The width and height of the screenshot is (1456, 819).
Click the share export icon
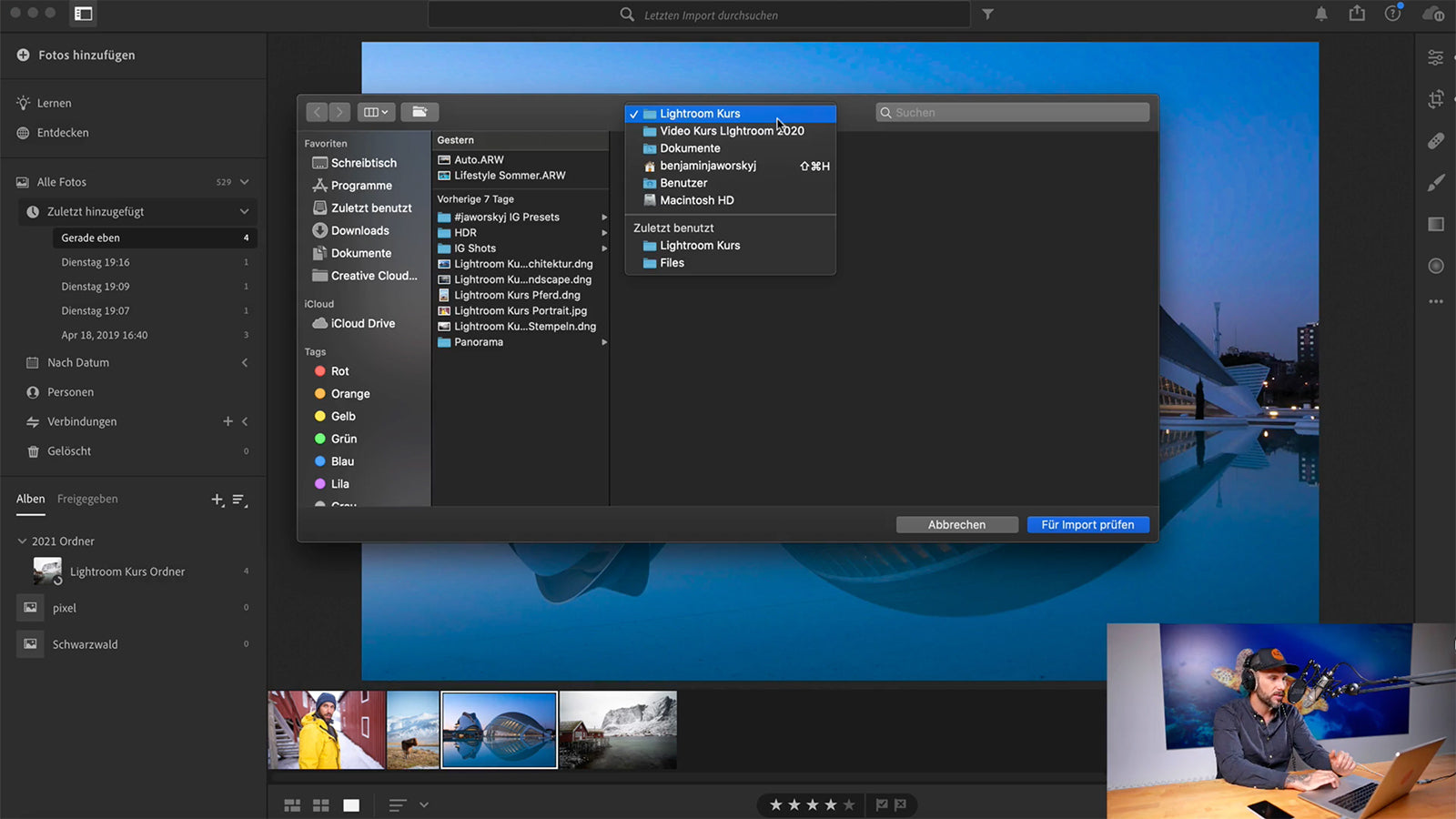[1357, 13]
